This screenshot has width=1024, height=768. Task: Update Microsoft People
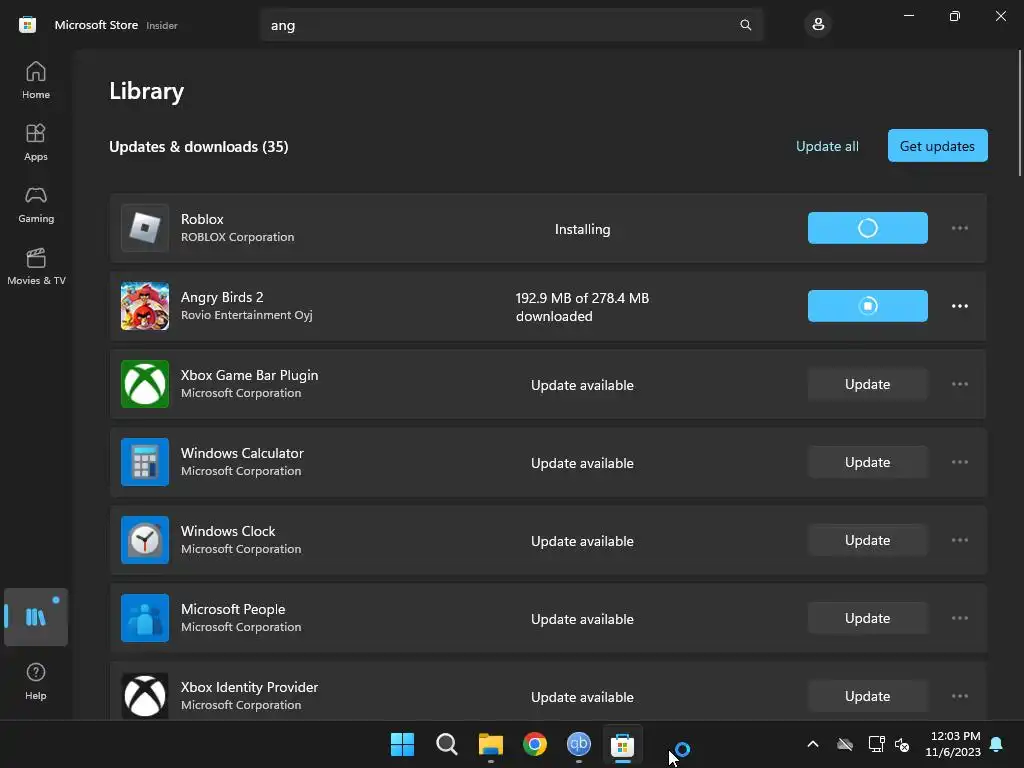(x=867, y=618)
